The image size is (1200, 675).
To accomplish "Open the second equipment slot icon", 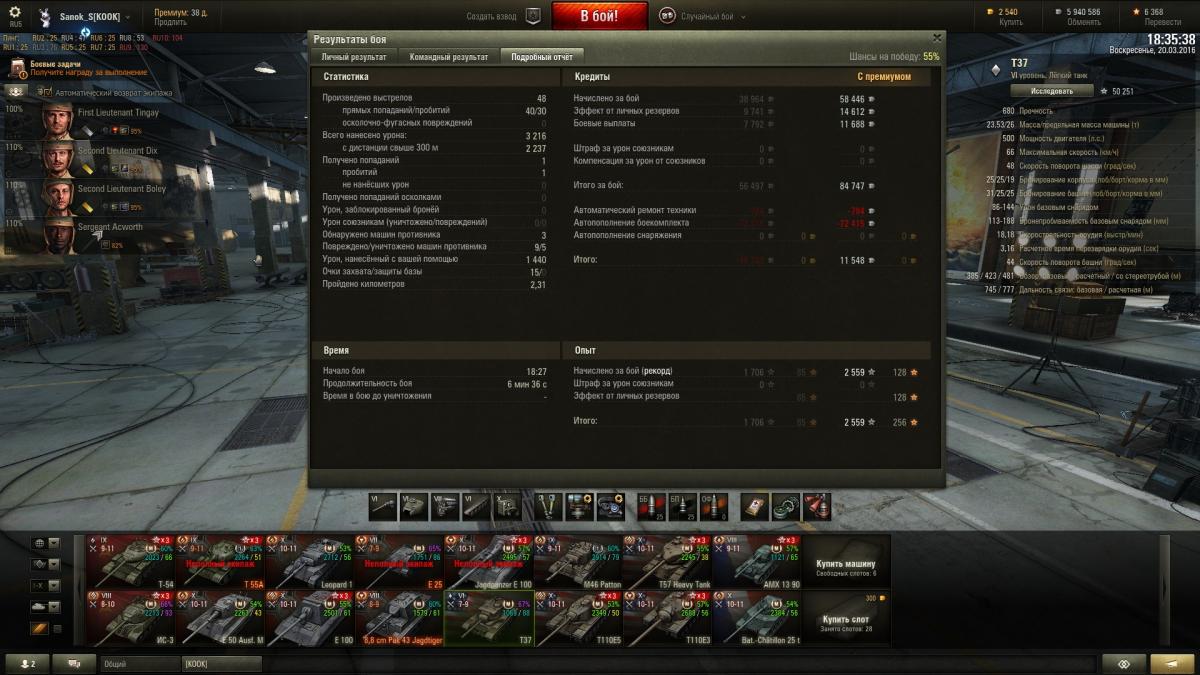I will (x=580, y=506).
